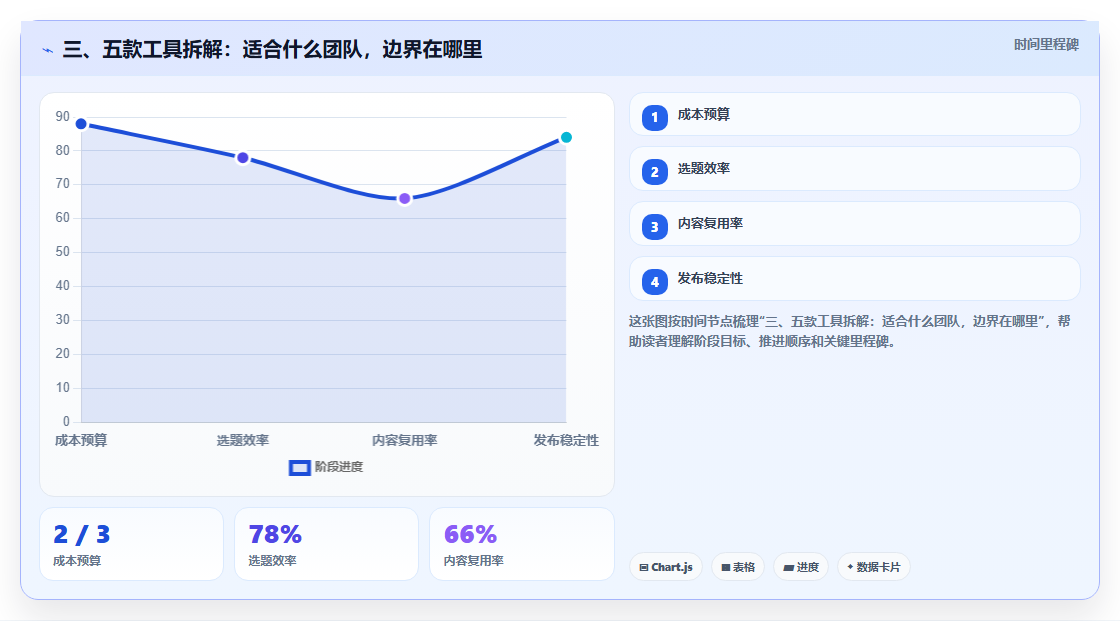The height and width of the screenshot is (621, 1120).
Task: Click the 表格 tag chip
Action: click(738, 567)
